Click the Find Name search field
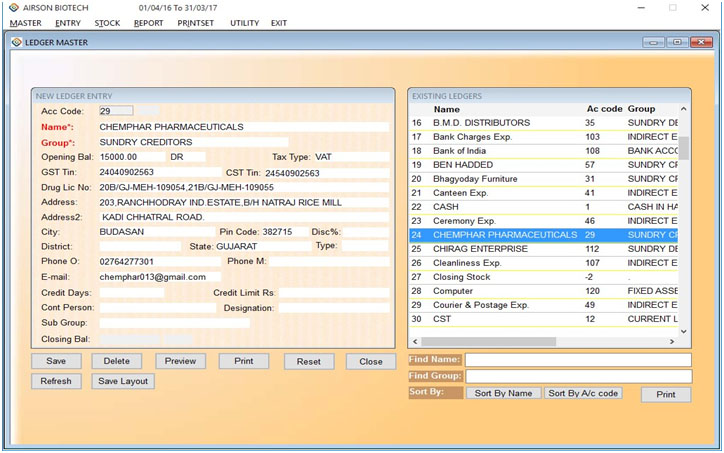 pyautogui.click(x=577, y=360)
